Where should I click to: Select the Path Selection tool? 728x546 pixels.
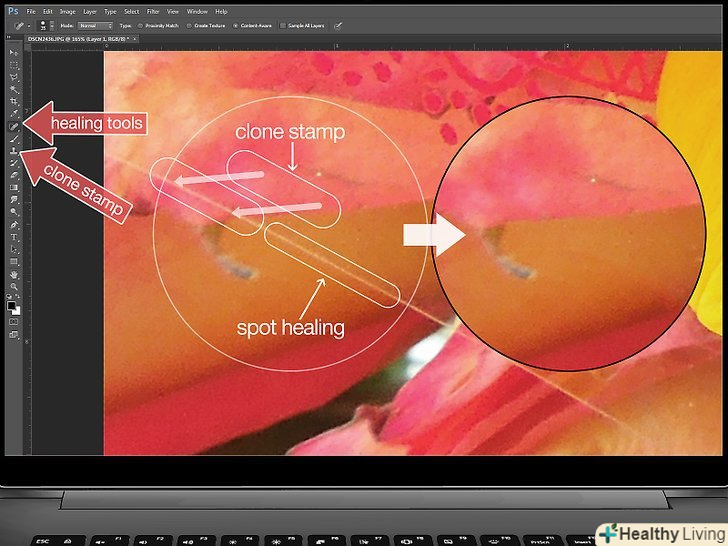(x=13, y=250)
